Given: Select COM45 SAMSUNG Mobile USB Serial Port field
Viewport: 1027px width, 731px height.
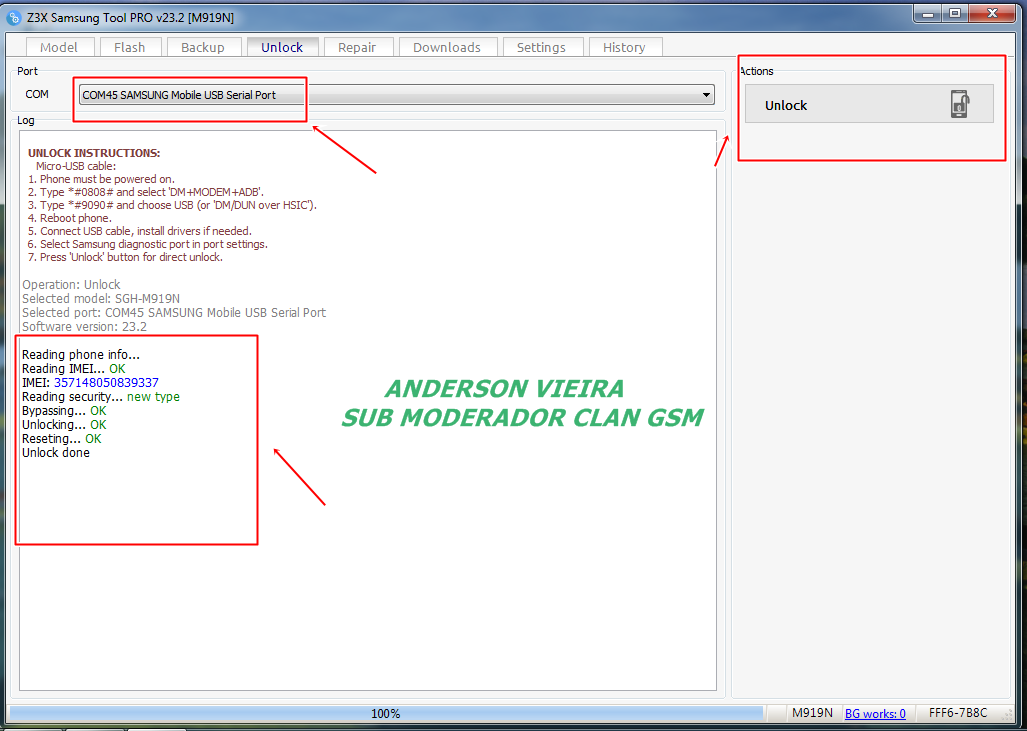Looking at the screenshot, I should (x=396, y=95).
